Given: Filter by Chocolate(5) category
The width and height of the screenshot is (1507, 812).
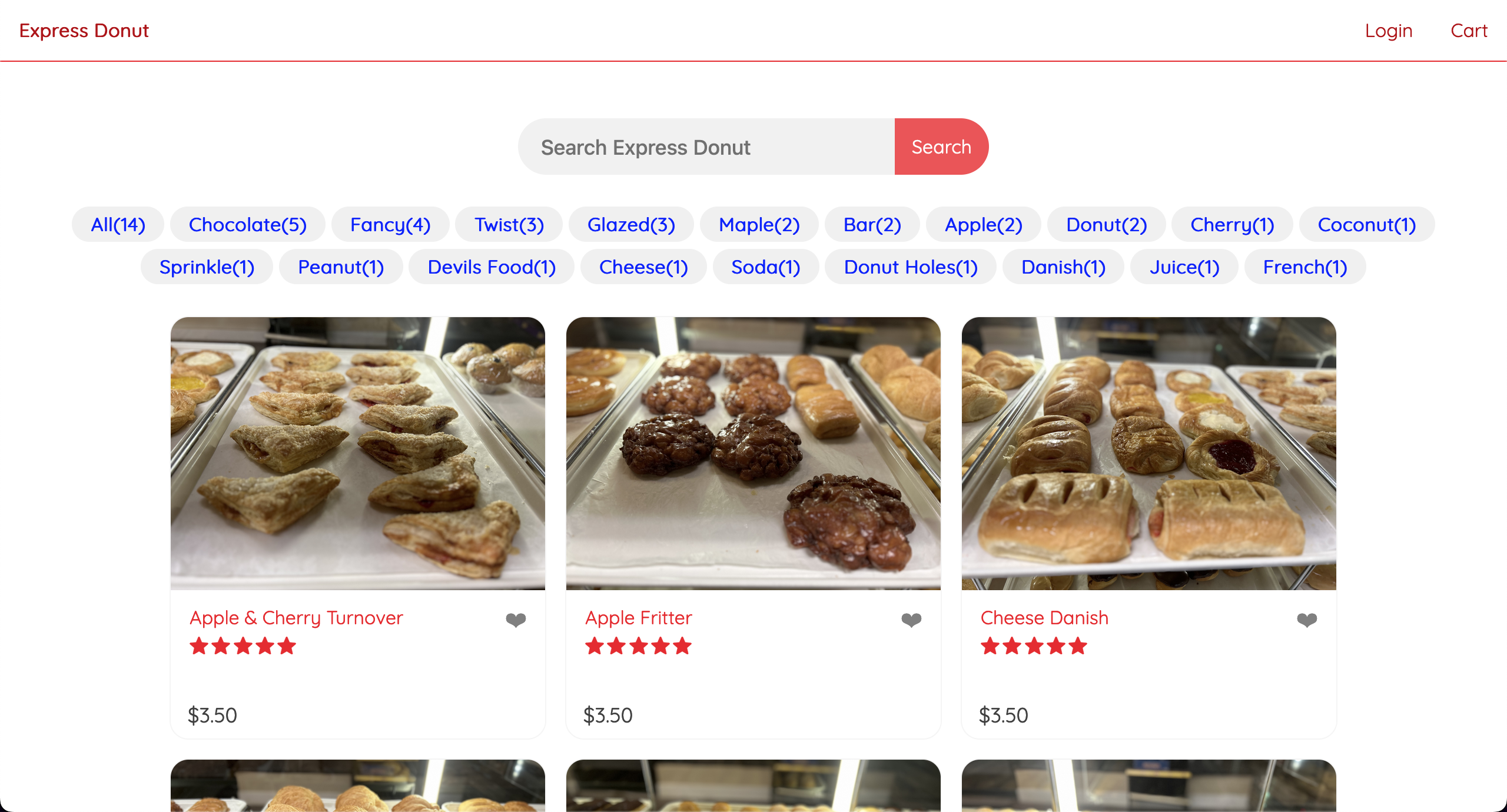Looking at the screenshot, I should point(248,224).
